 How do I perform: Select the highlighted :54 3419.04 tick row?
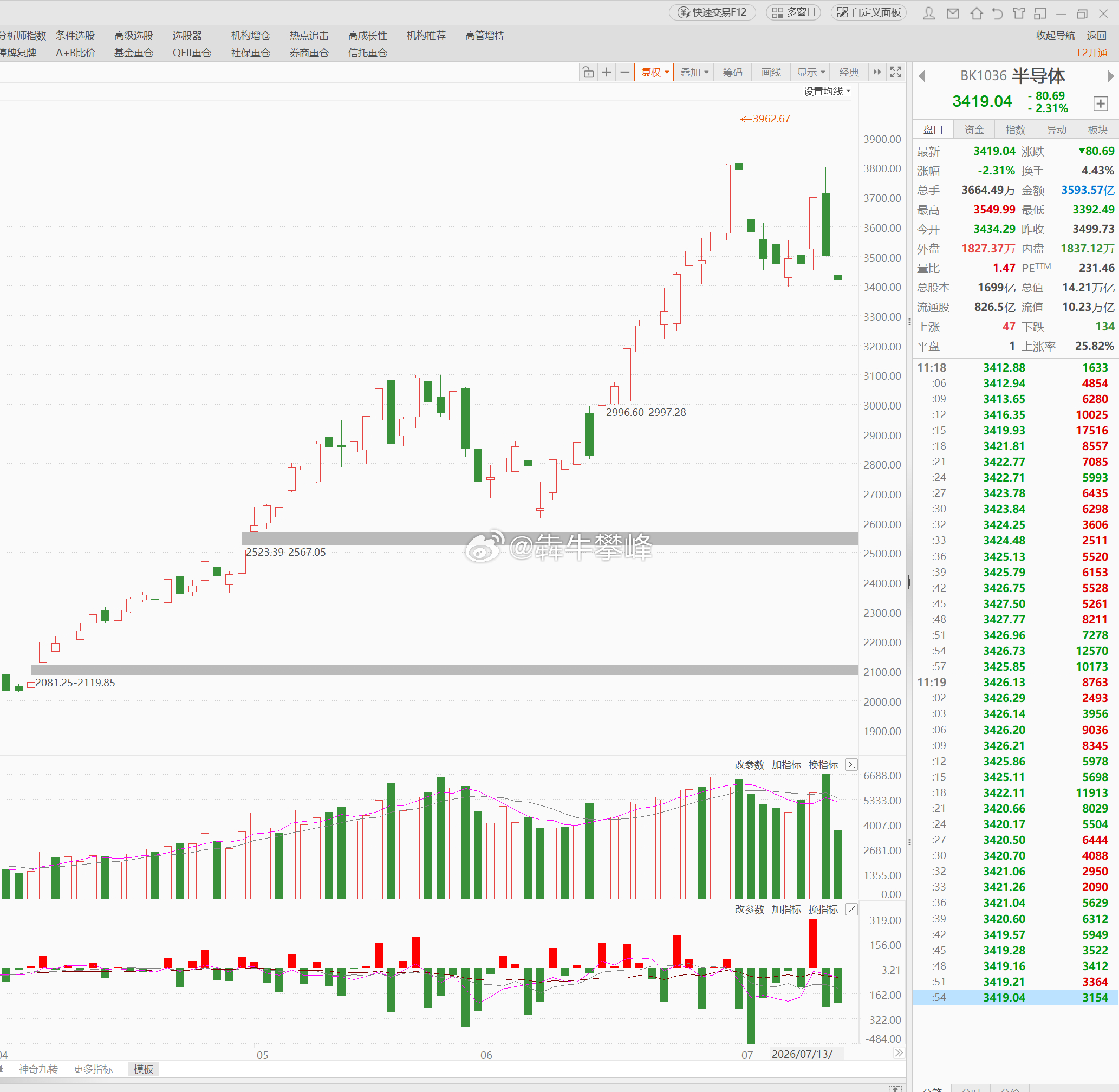1015,997
